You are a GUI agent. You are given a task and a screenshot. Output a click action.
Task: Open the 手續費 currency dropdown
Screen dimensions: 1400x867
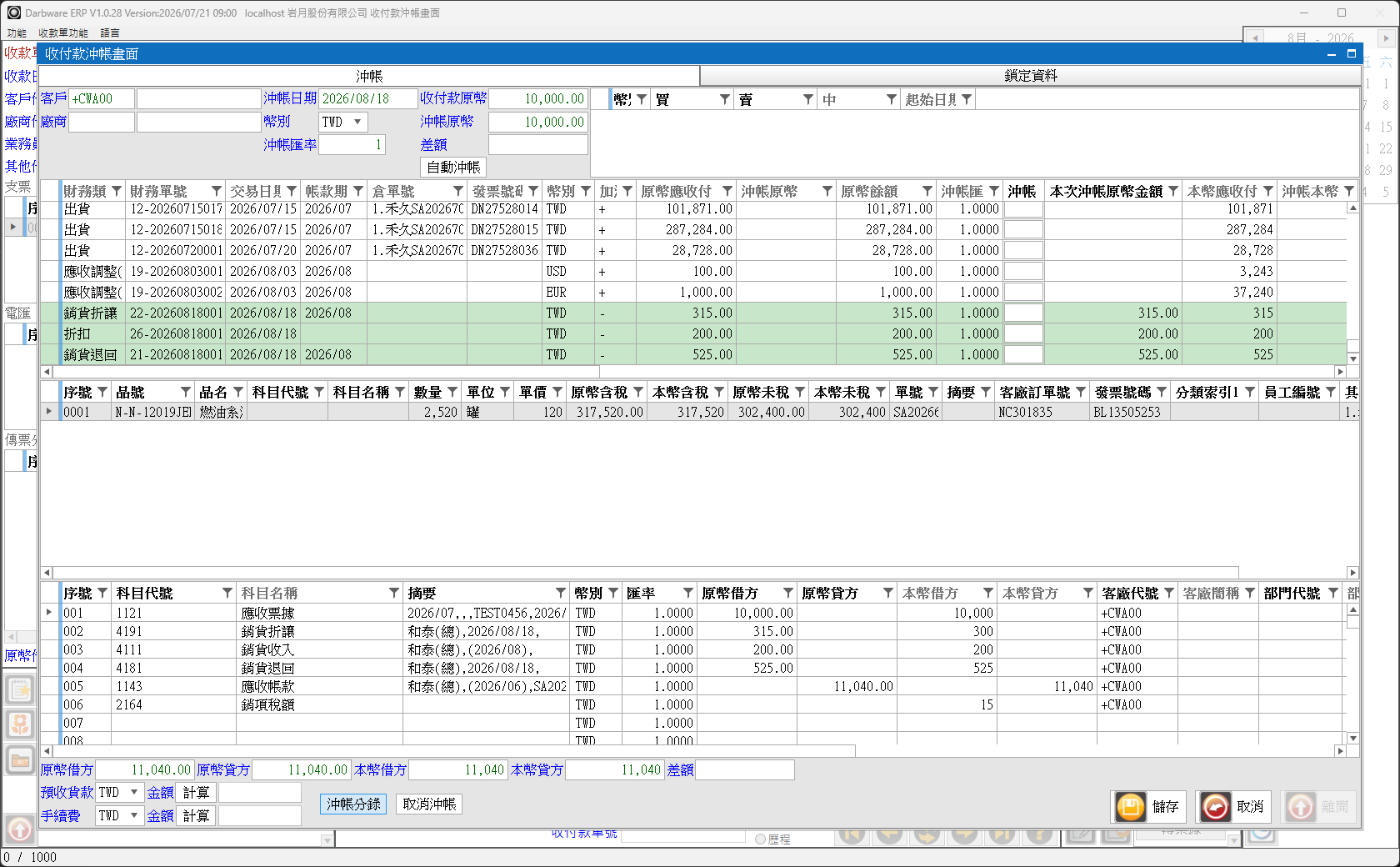133,815
